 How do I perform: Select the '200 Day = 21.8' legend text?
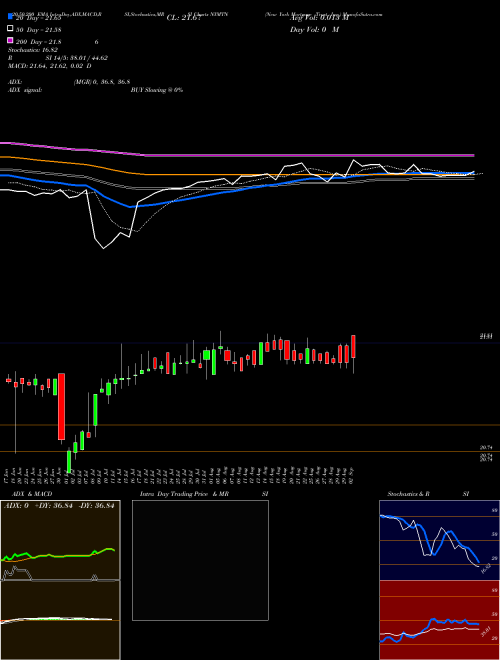39,42
